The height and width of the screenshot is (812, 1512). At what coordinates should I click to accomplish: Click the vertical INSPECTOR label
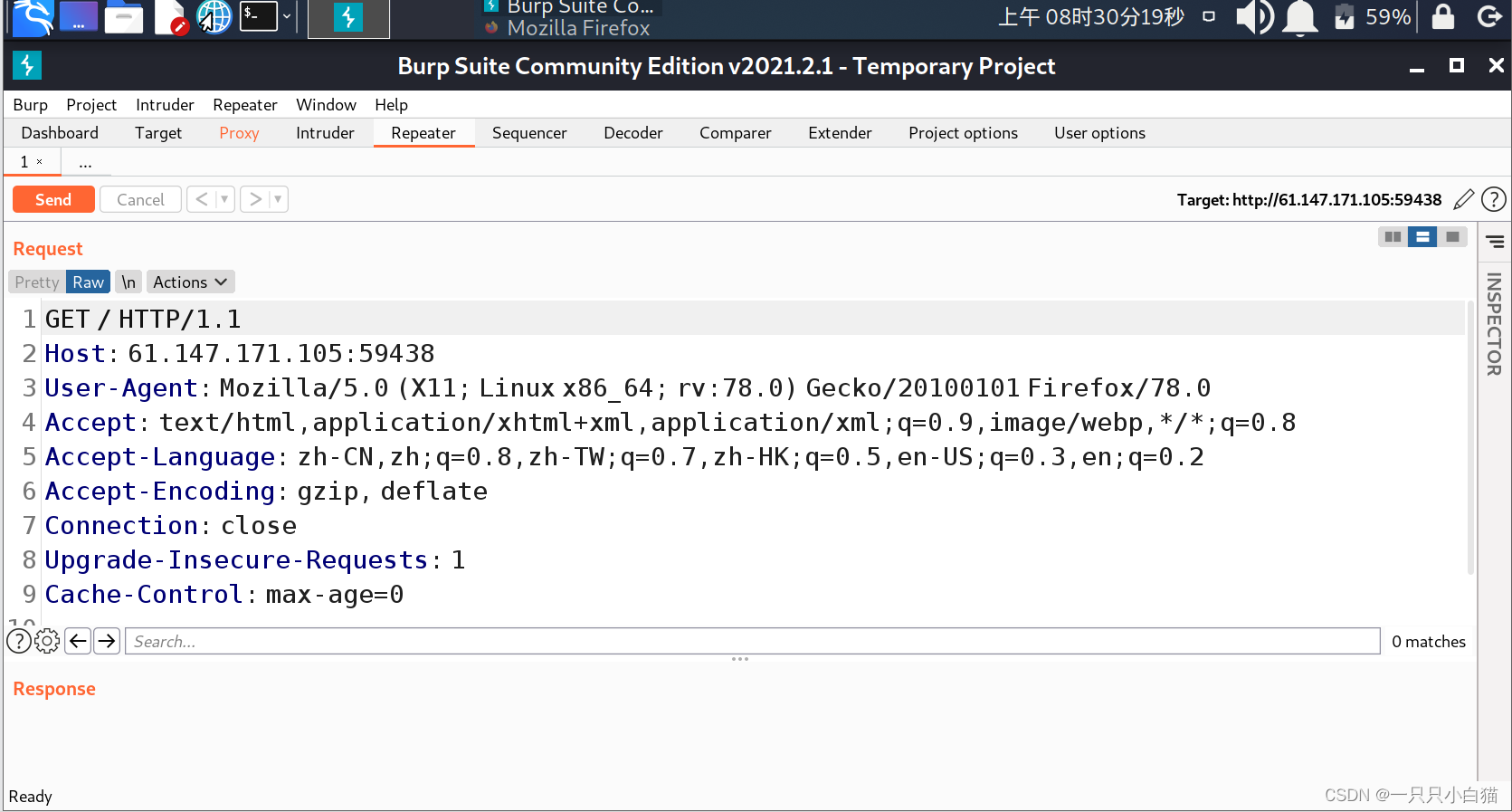point(1494,325)
